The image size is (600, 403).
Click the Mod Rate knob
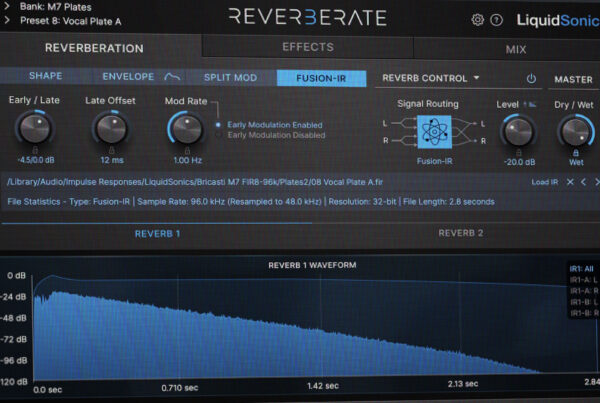187,129
